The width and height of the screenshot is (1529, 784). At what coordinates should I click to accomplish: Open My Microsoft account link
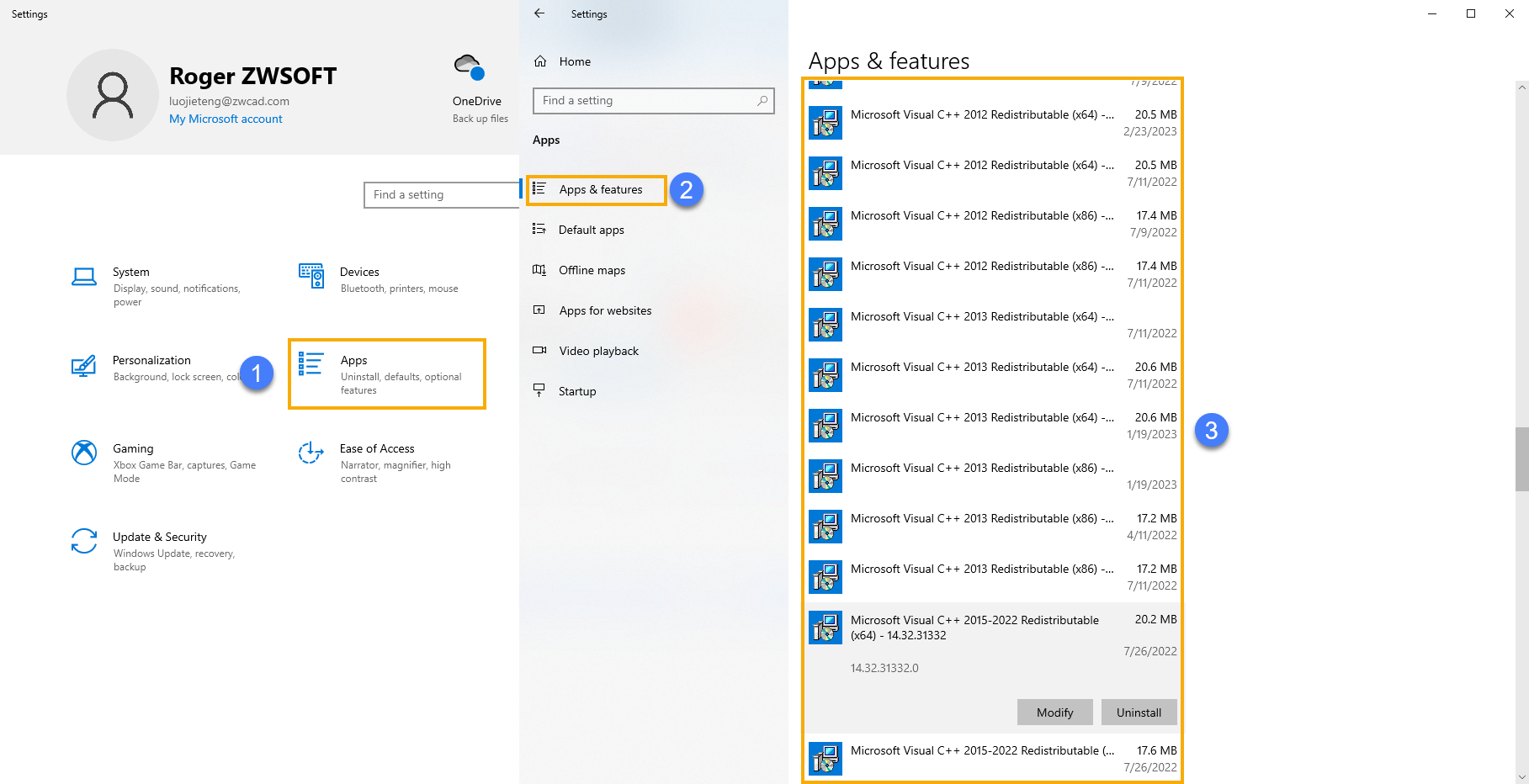coord(226,119)
